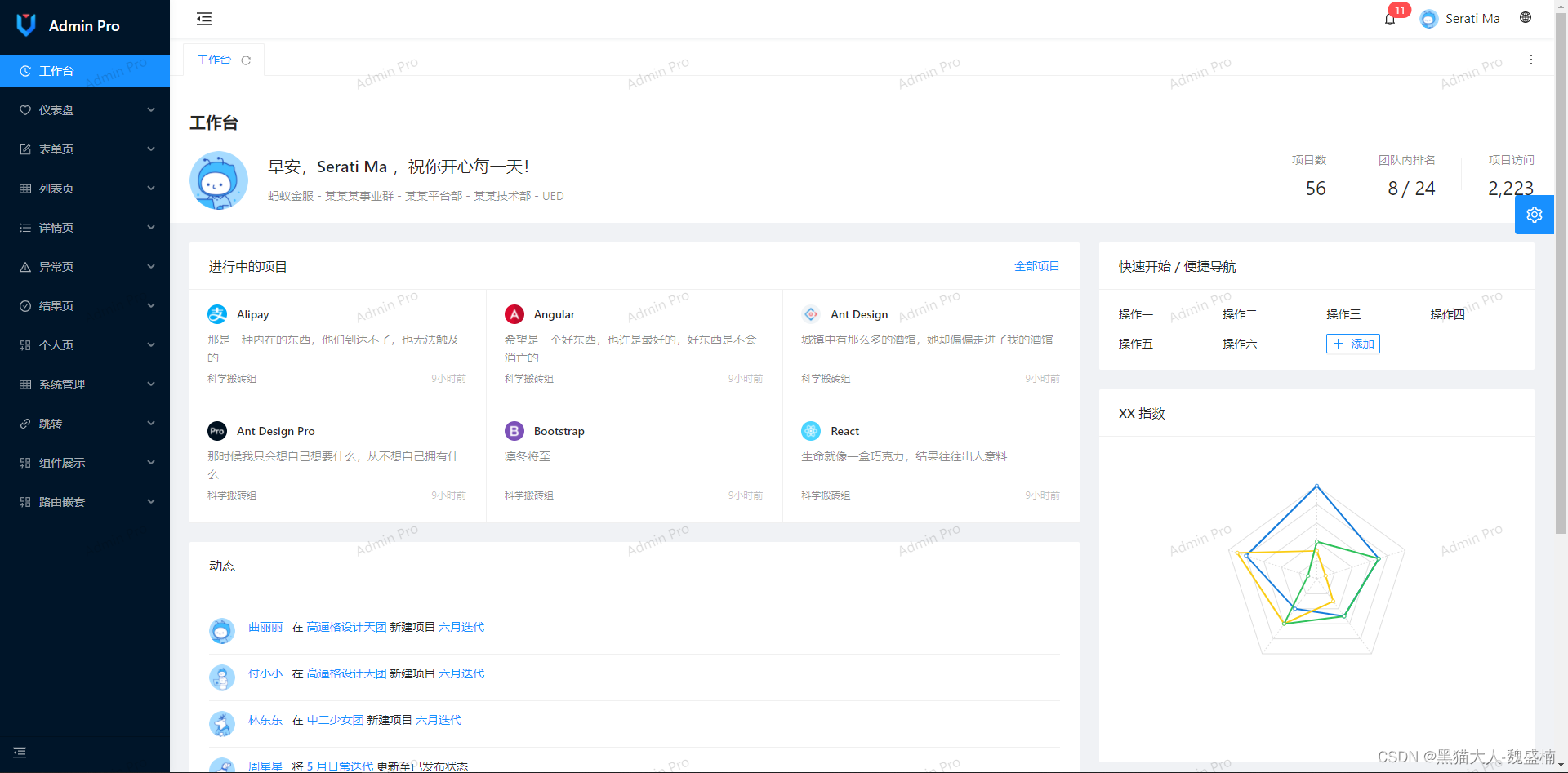The image size is (1568, 773).
Task: Click the 添加 button in quick navigation
Action: tap(1352, 344)
